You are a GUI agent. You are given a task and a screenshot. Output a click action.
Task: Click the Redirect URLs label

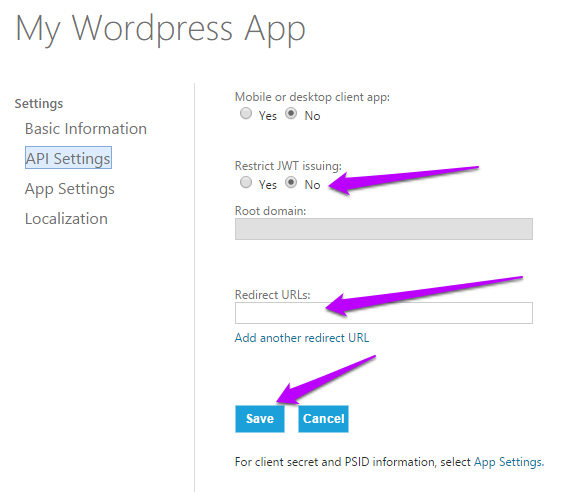coord(272,295)
